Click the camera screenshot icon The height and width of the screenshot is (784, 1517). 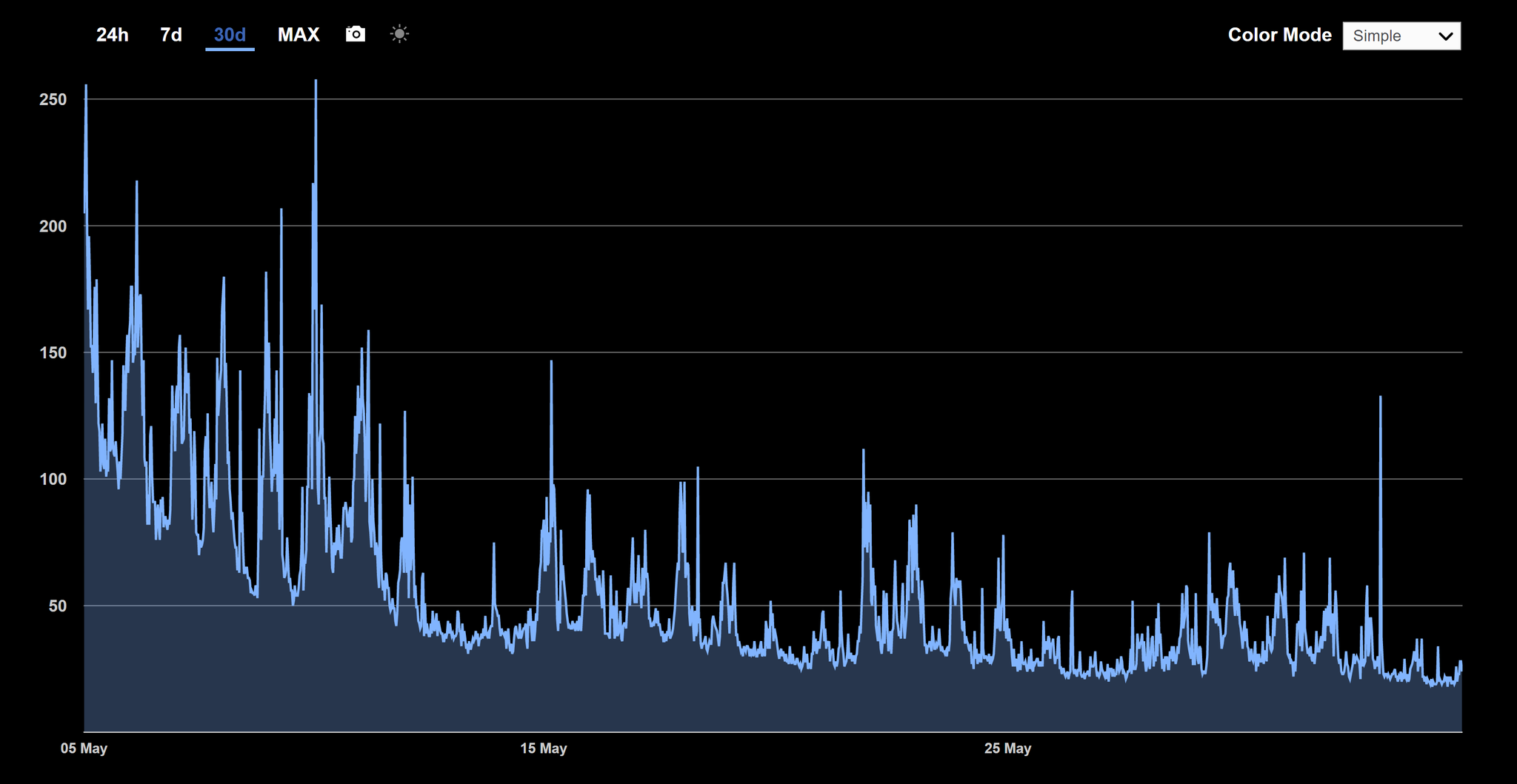point(356,34)
